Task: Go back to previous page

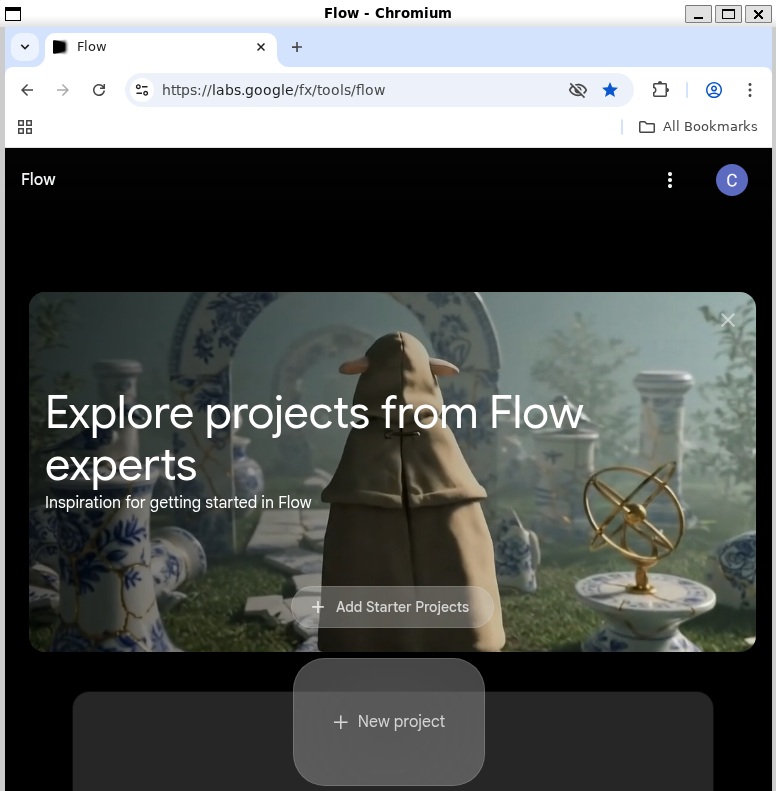Action: point(27,90)
